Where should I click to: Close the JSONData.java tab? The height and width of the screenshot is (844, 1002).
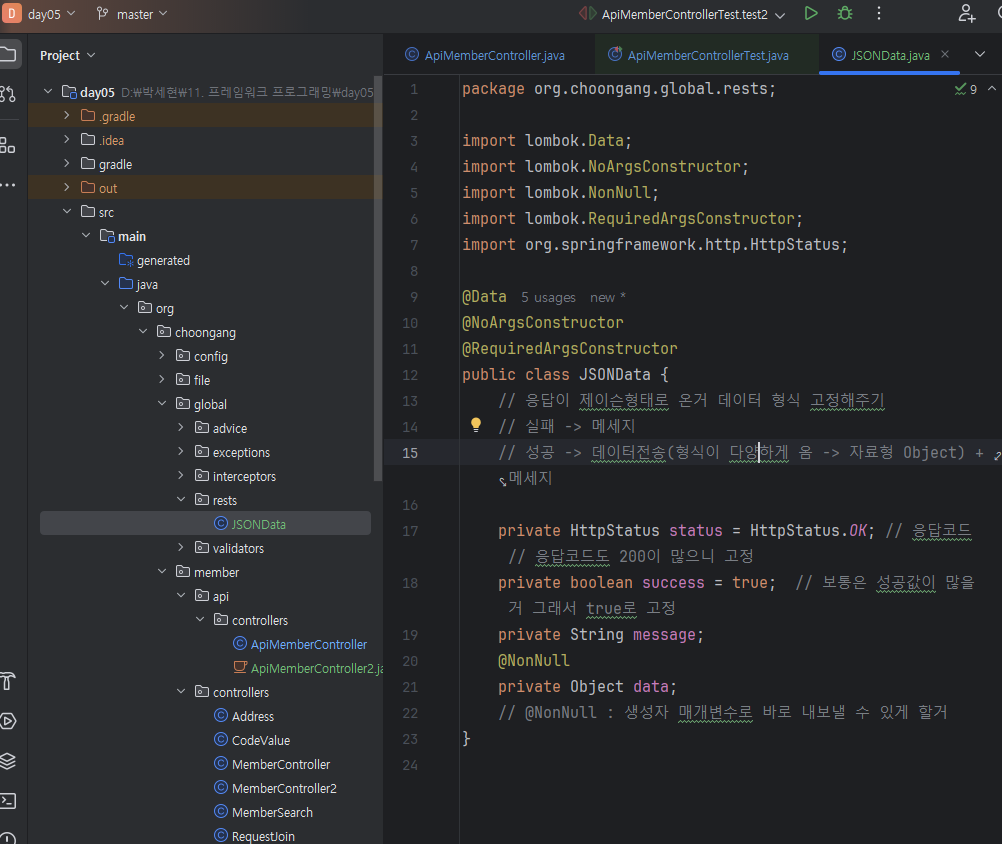tap(945, 54)
